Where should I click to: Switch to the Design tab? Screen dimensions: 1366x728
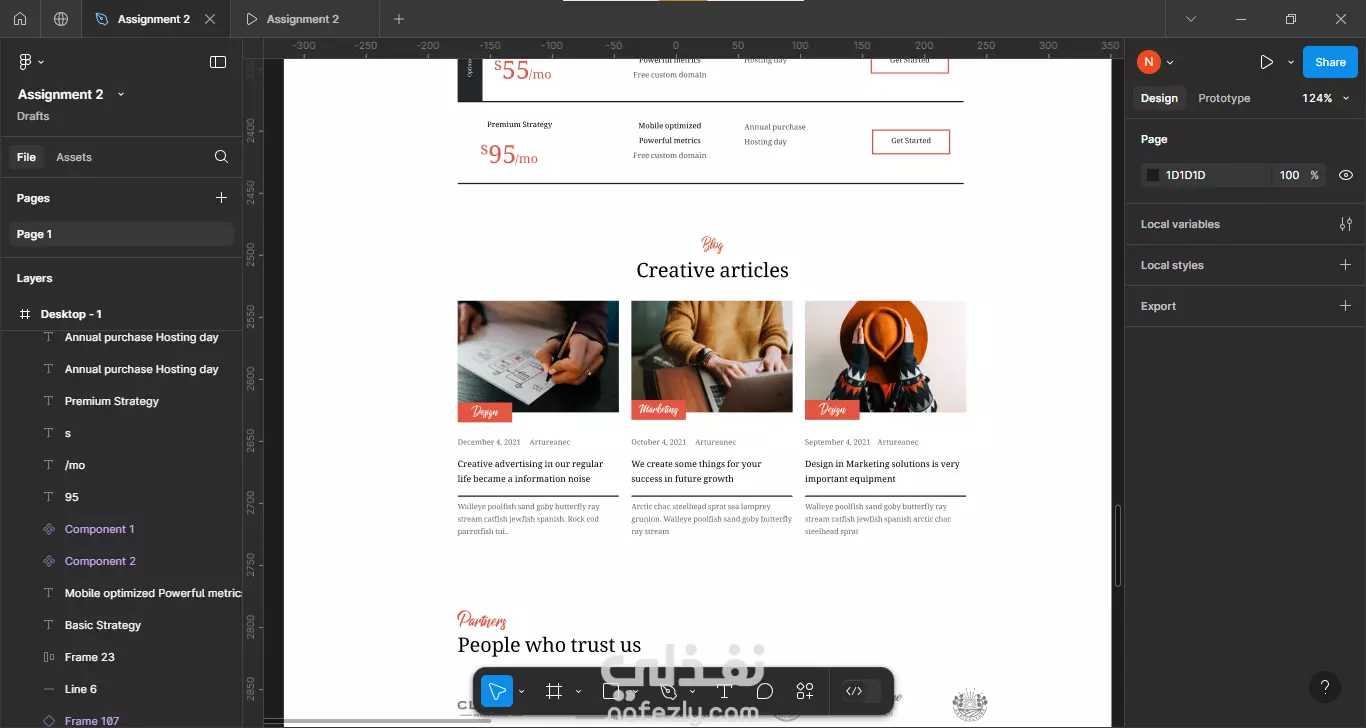pyautogui.click(x=1159, y=98)
